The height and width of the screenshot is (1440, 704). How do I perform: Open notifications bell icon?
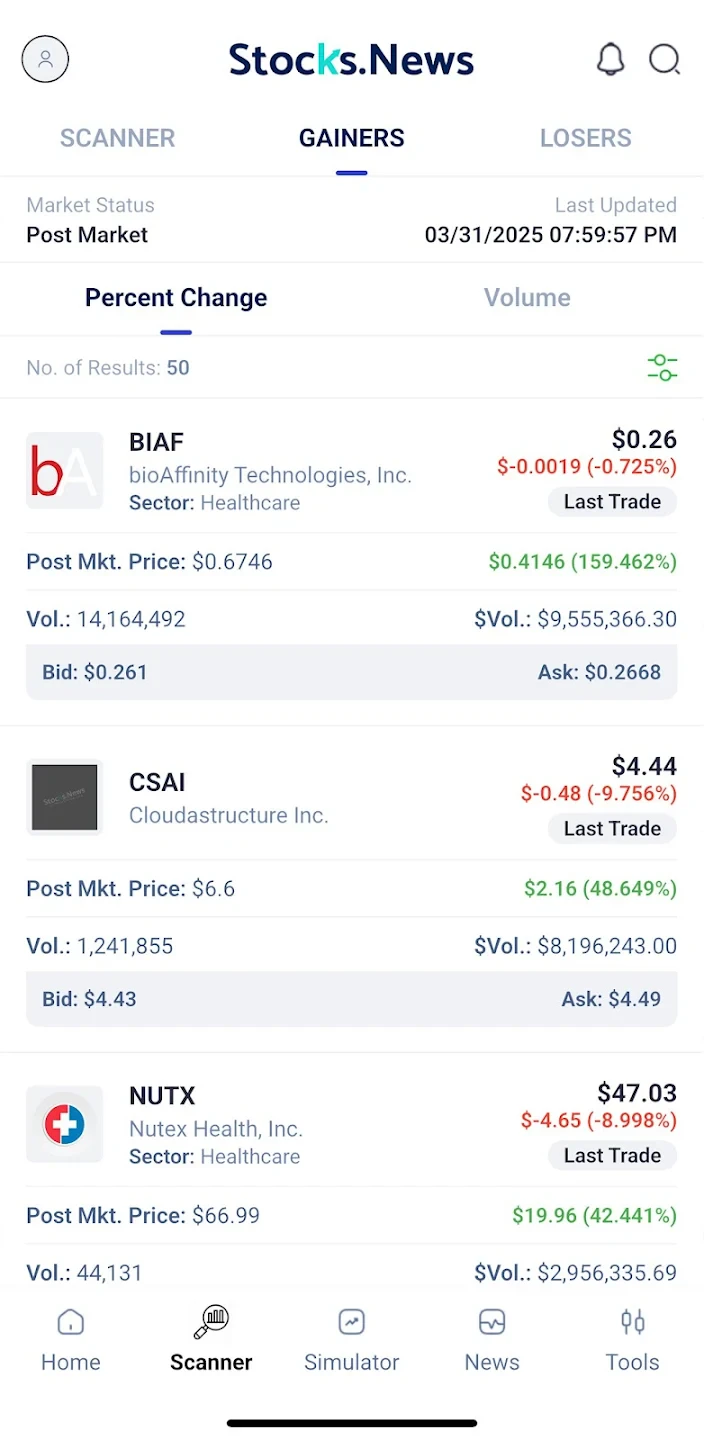tap(610, 60)
